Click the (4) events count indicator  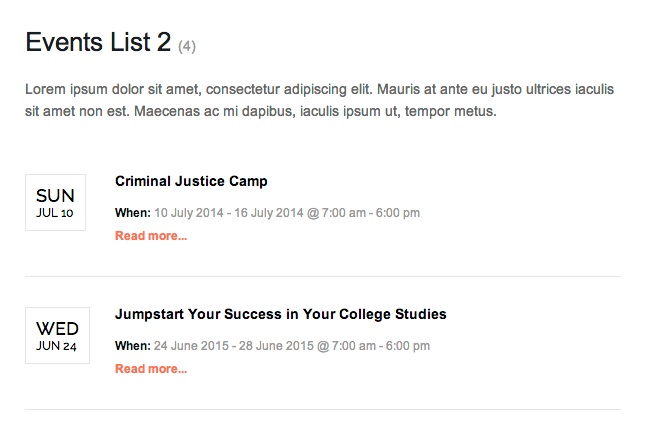coord(187,46)
